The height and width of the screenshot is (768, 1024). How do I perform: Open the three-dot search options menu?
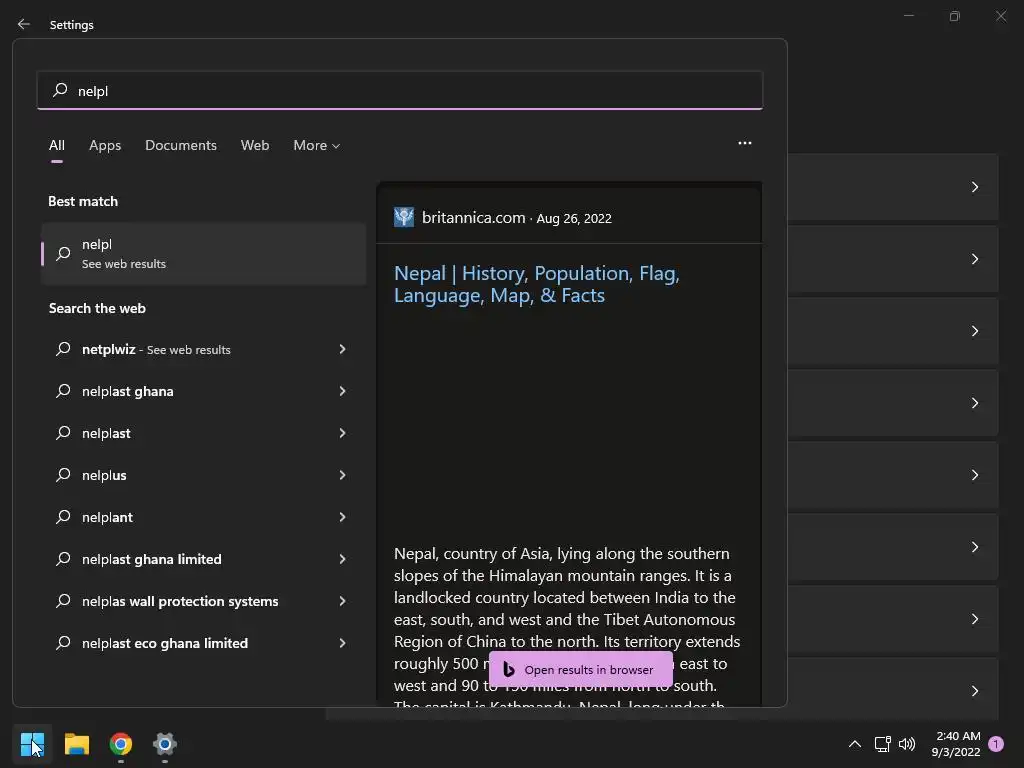[x=745, y=143]
